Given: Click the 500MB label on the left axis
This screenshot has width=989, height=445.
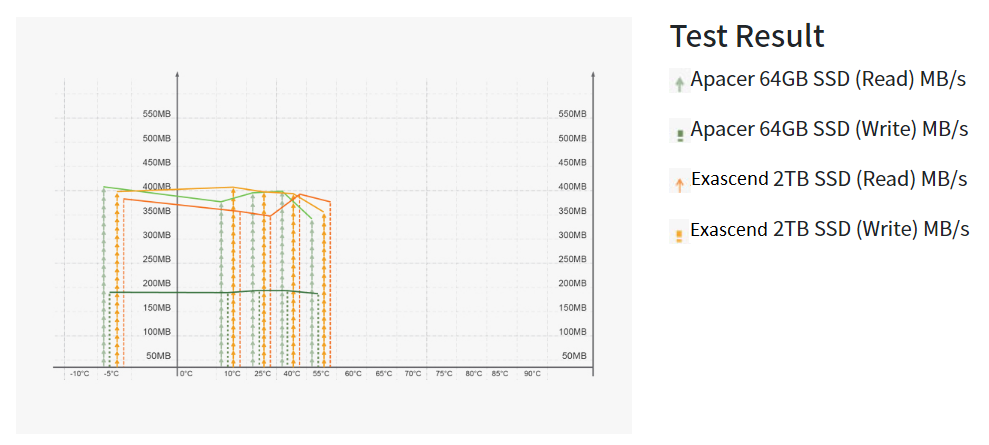Looking at the screenshot, I should click(156, 139).
